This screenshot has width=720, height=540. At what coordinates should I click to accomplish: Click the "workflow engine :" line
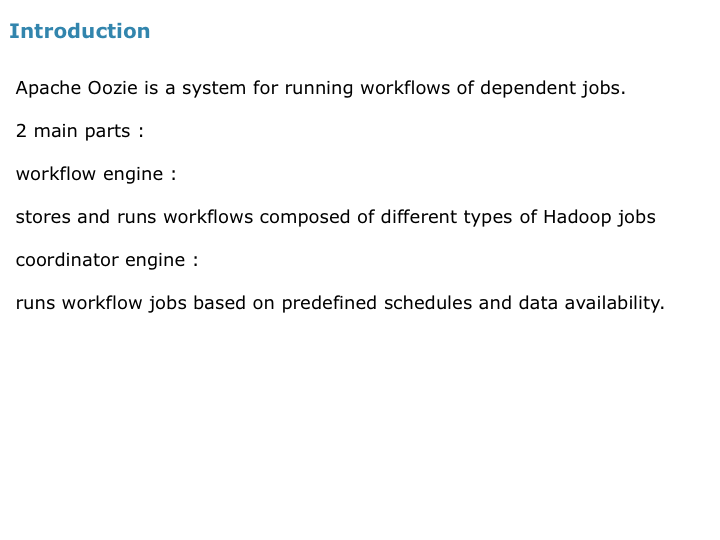click(x=96, y=174)
